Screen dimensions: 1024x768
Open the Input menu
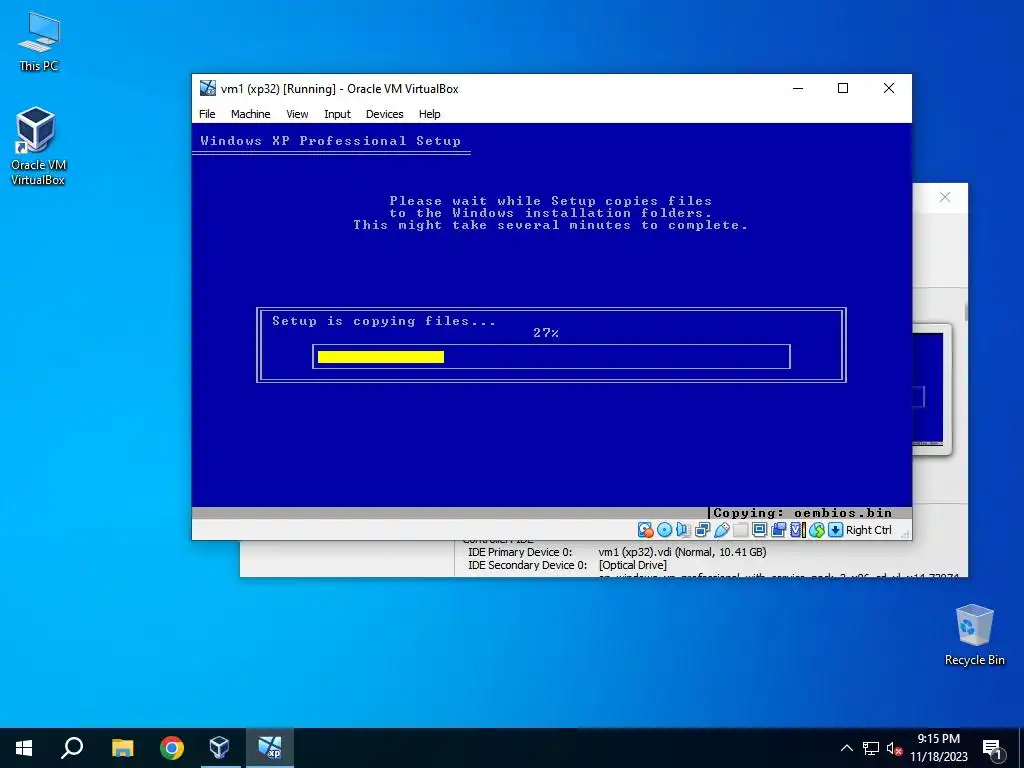pyautogui.click(x=337, y=114)
